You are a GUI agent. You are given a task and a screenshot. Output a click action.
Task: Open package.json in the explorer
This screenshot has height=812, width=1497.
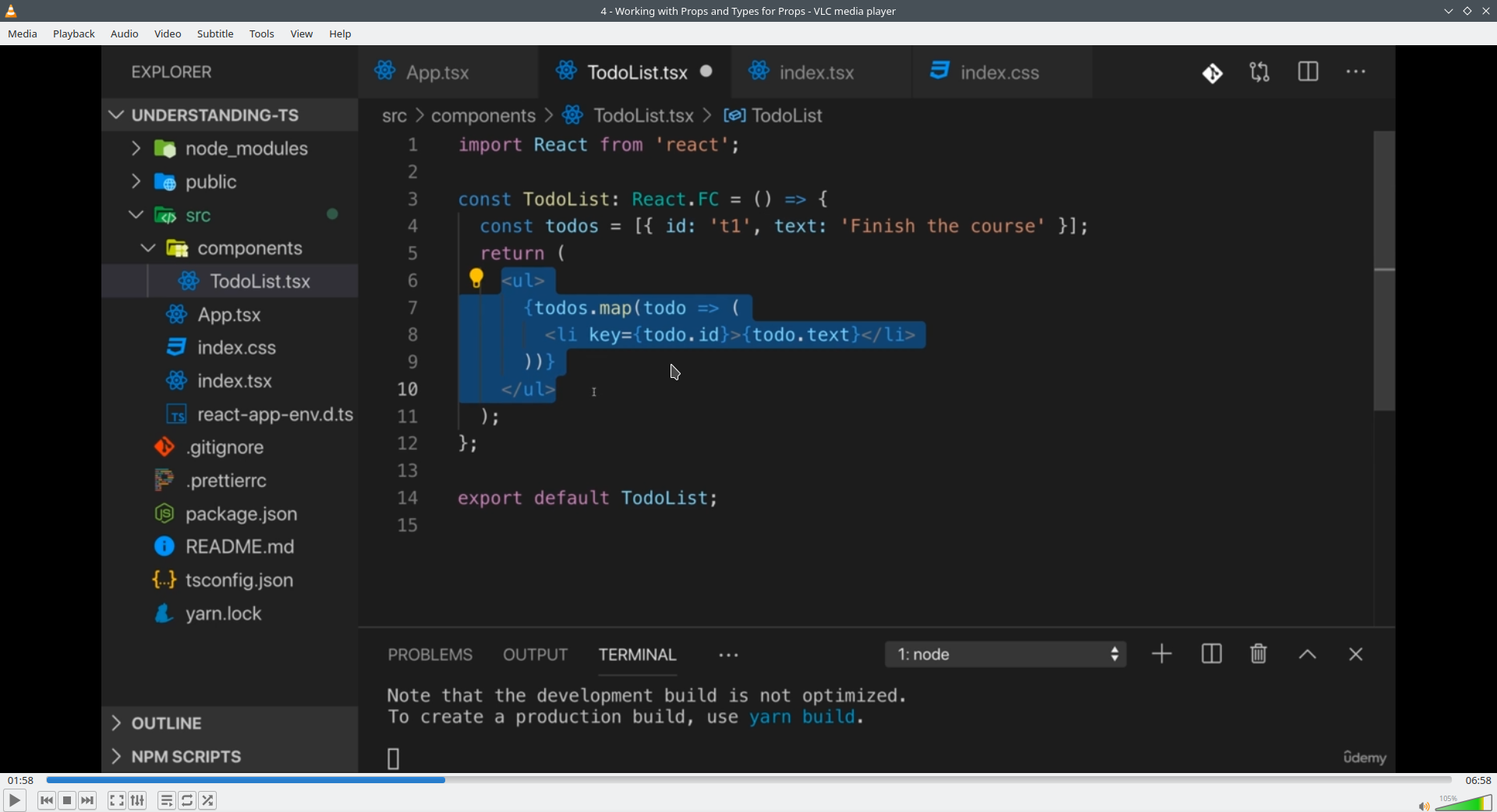230,514
